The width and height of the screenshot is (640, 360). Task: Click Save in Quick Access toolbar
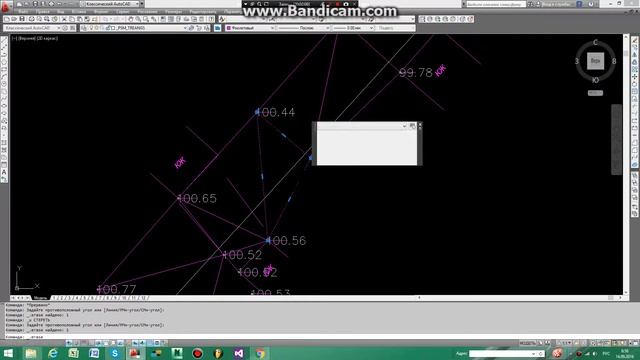(x=35, y=4)
